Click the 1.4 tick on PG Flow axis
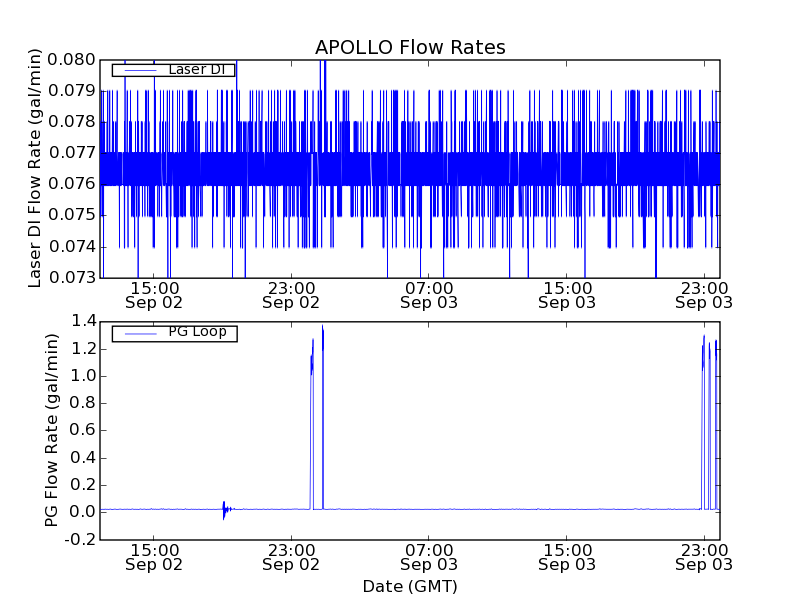 (x=83, y=321)
